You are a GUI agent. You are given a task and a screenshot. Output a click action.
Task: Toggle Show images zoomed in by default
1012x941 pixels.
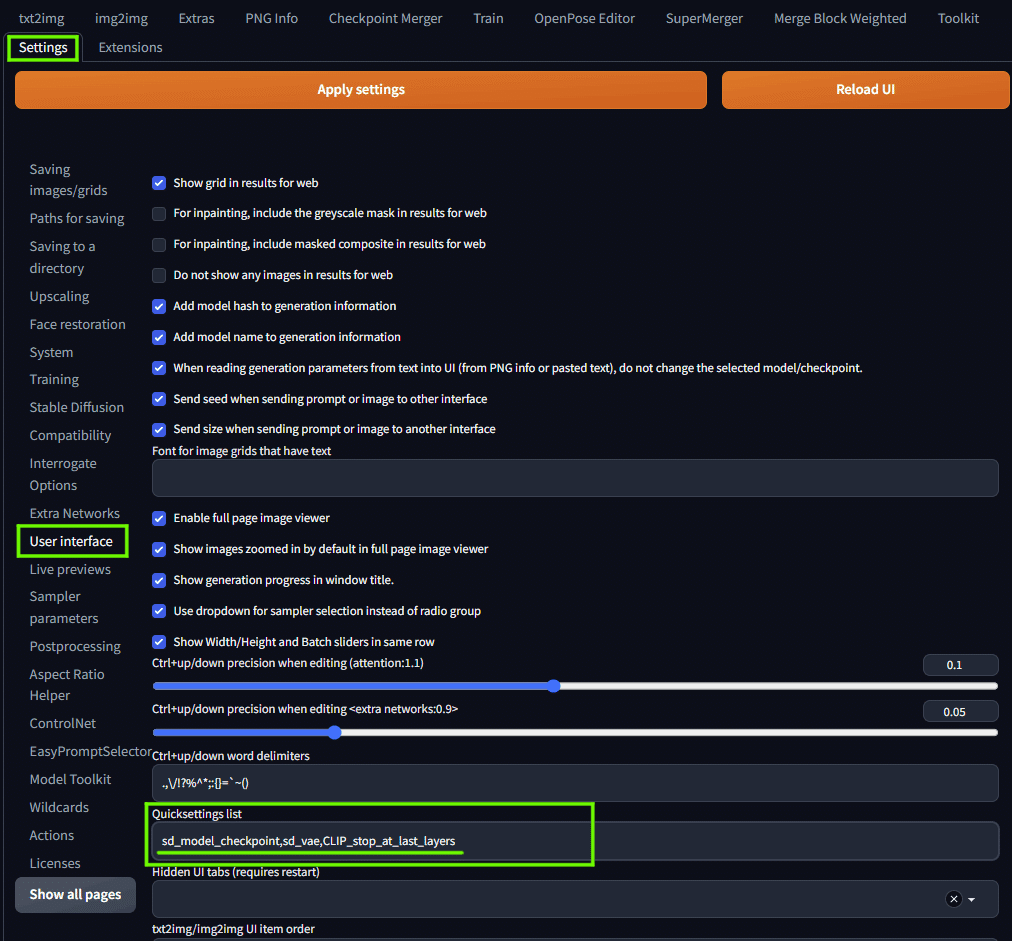point(159,549)
